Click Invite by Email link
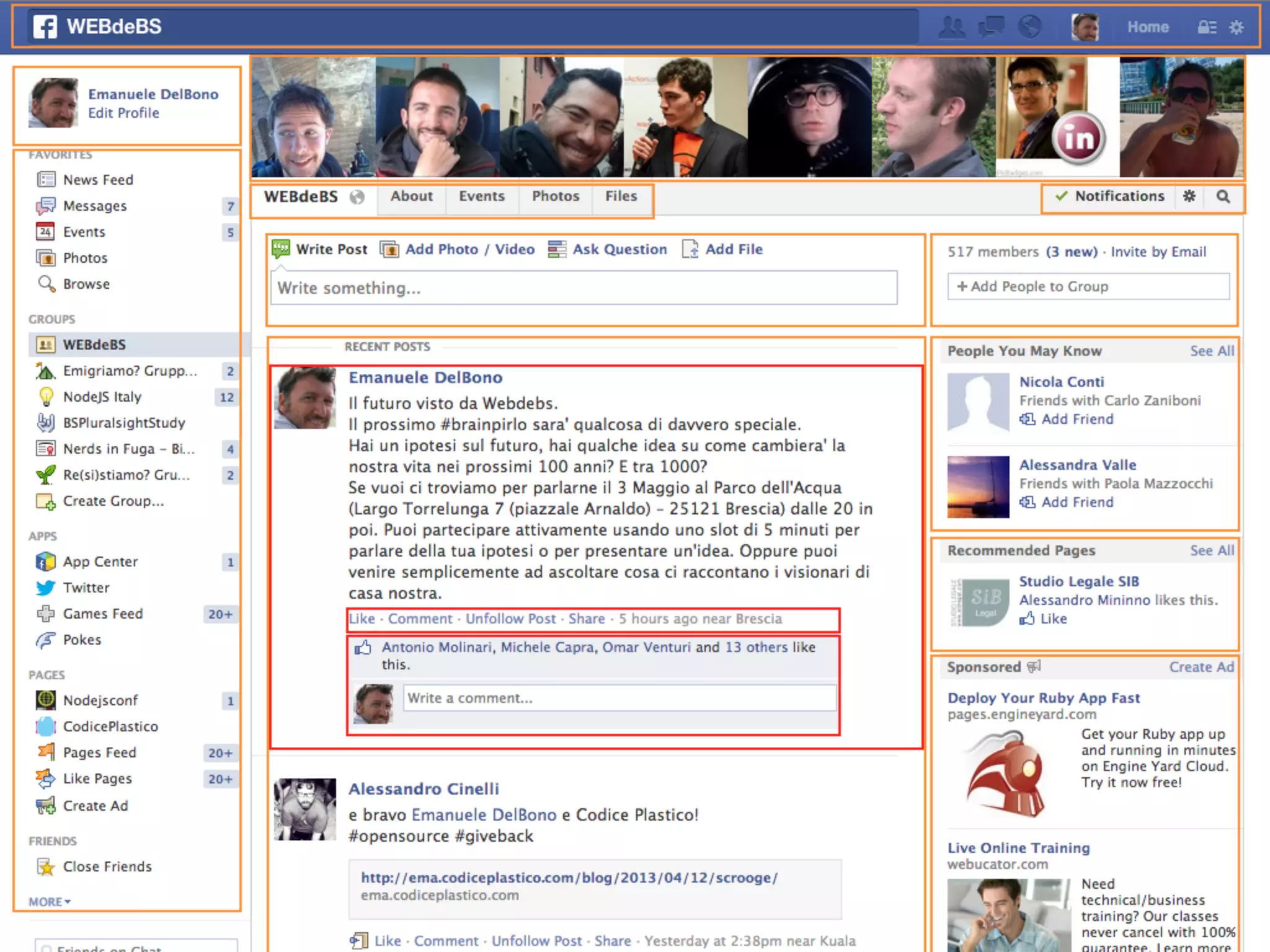The image size is (1270, 952). tap(1158, 252)
